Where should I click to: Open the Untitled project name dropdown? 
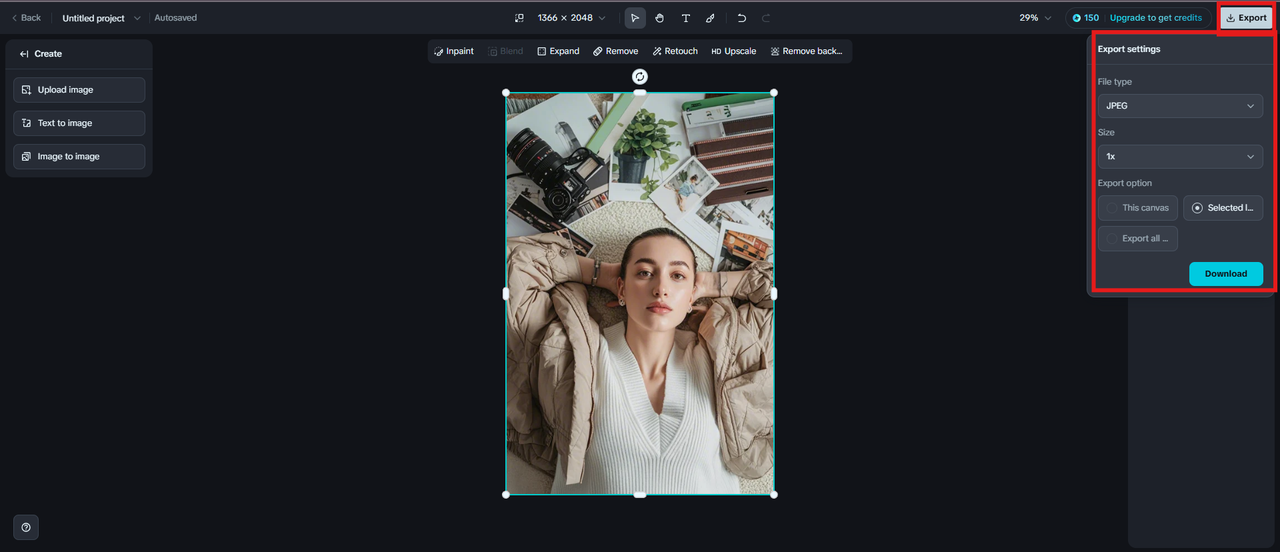[102, 18]
